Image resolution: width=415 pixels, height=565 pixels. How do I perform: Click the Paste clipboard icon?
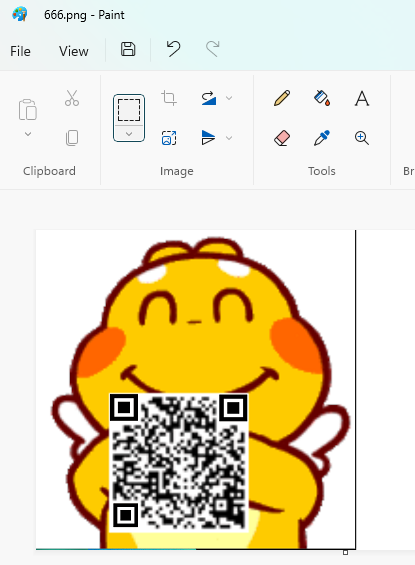click(x=27, y=109)
